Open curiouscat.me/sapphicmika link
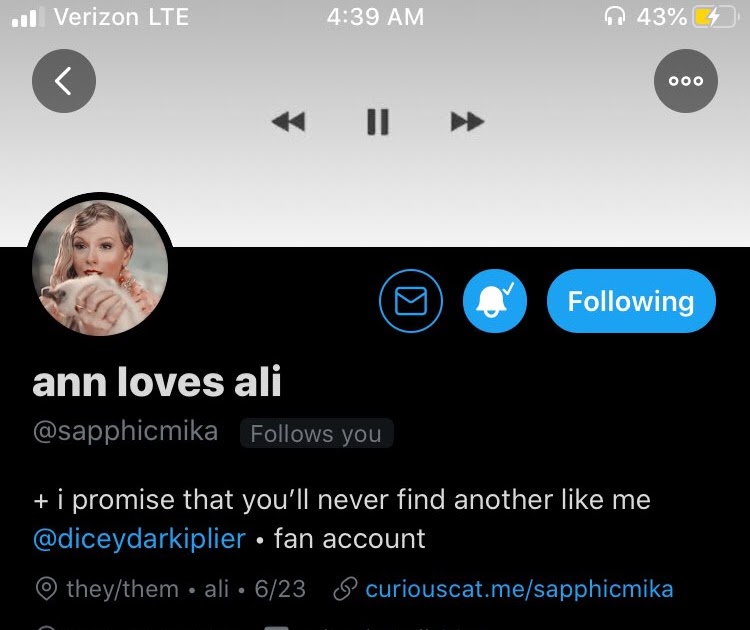The width and height of the screenshot is (750, 630). (519, 589)
